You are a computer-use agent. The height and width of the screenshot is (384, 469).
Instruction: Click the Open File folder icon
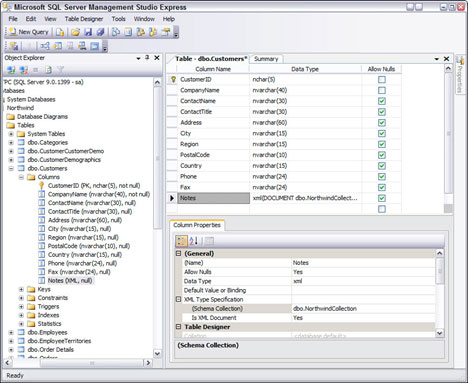tap(76, 32)
